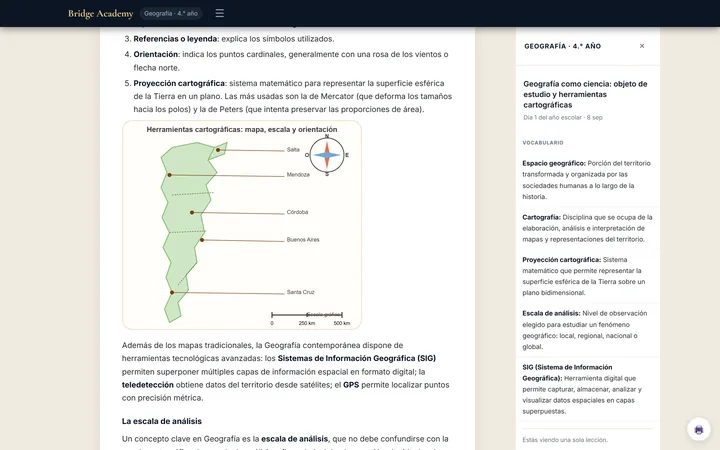
Task: Click the Santa Cruz marker on map
Action: tap(172, 292)
